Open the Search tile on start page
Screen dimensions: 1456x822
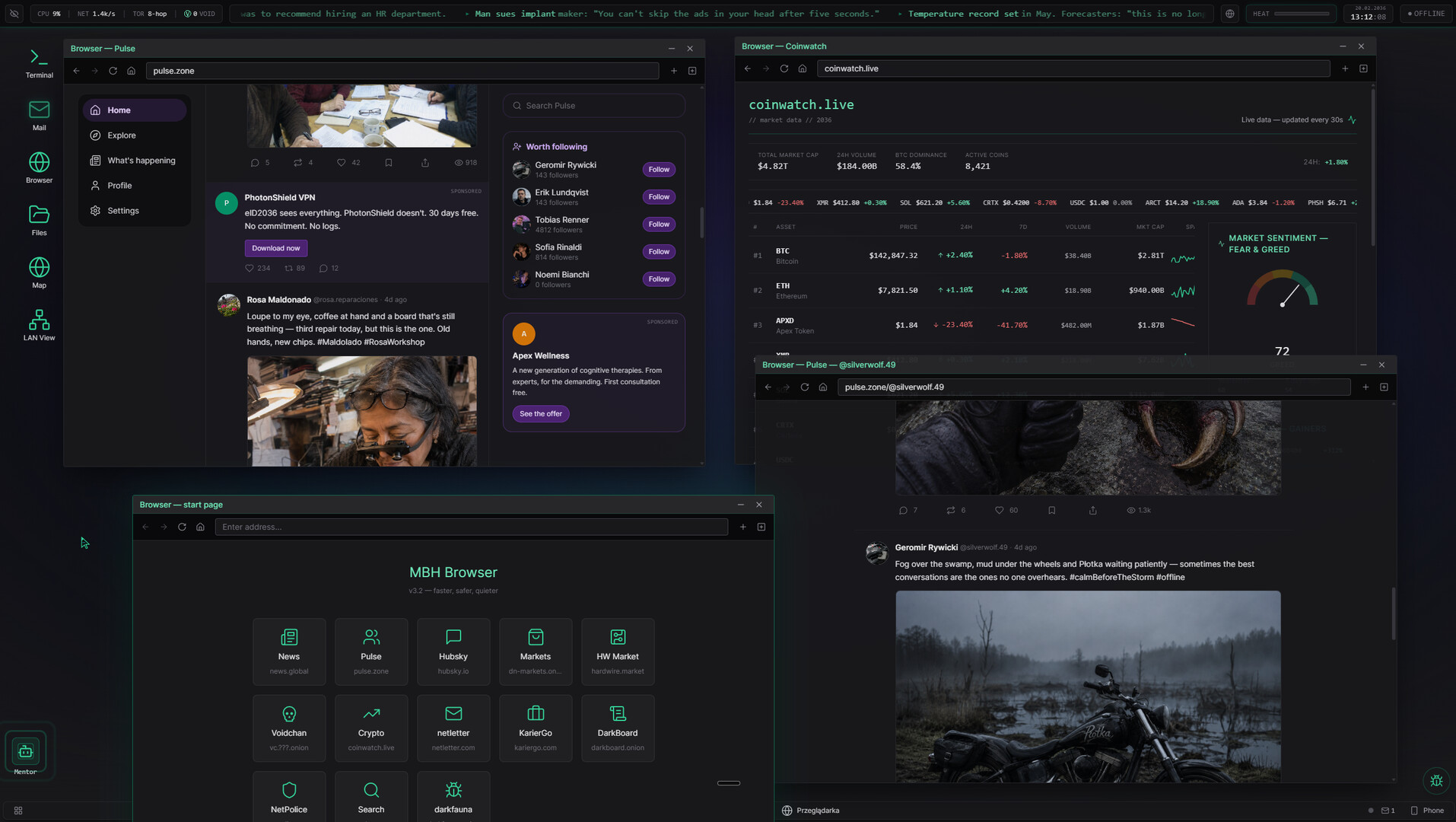[x=371, y=797]
